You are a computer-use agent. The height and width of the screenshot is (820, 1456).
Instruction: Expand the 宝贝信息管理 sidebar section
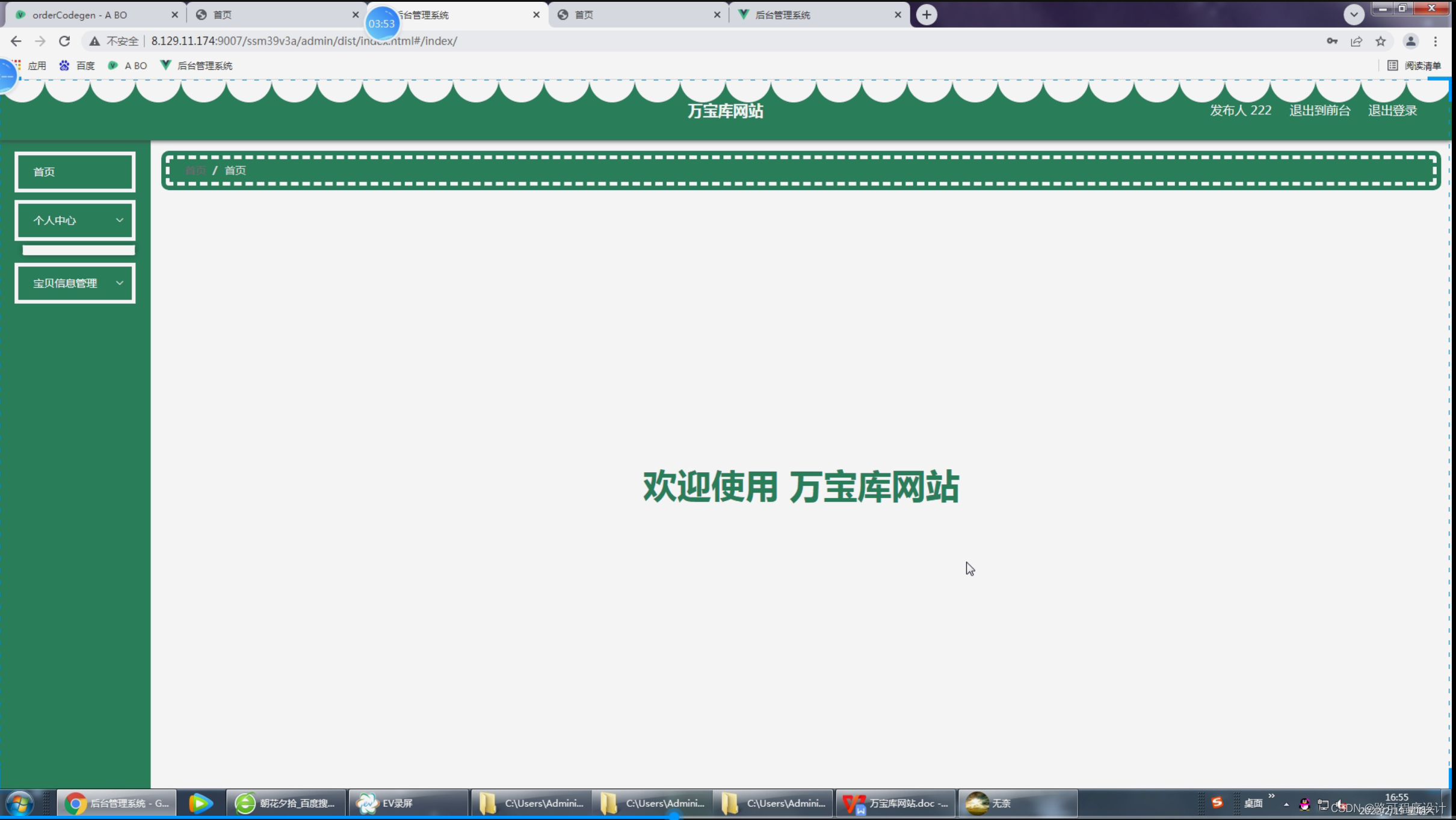point(75,283)
